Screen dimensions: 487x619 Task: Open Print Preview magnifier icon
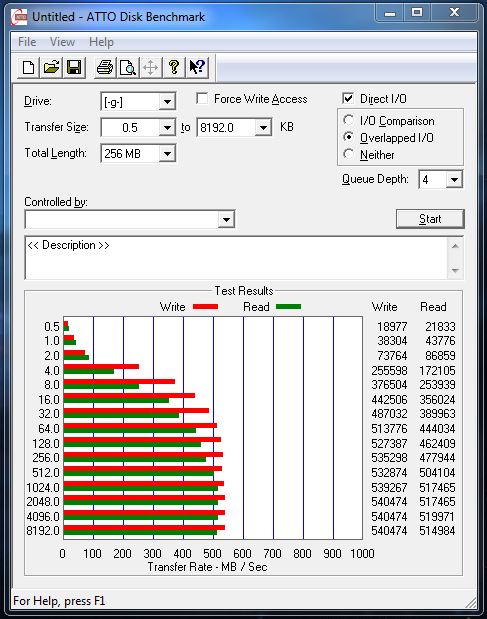(x=128, y=68)
